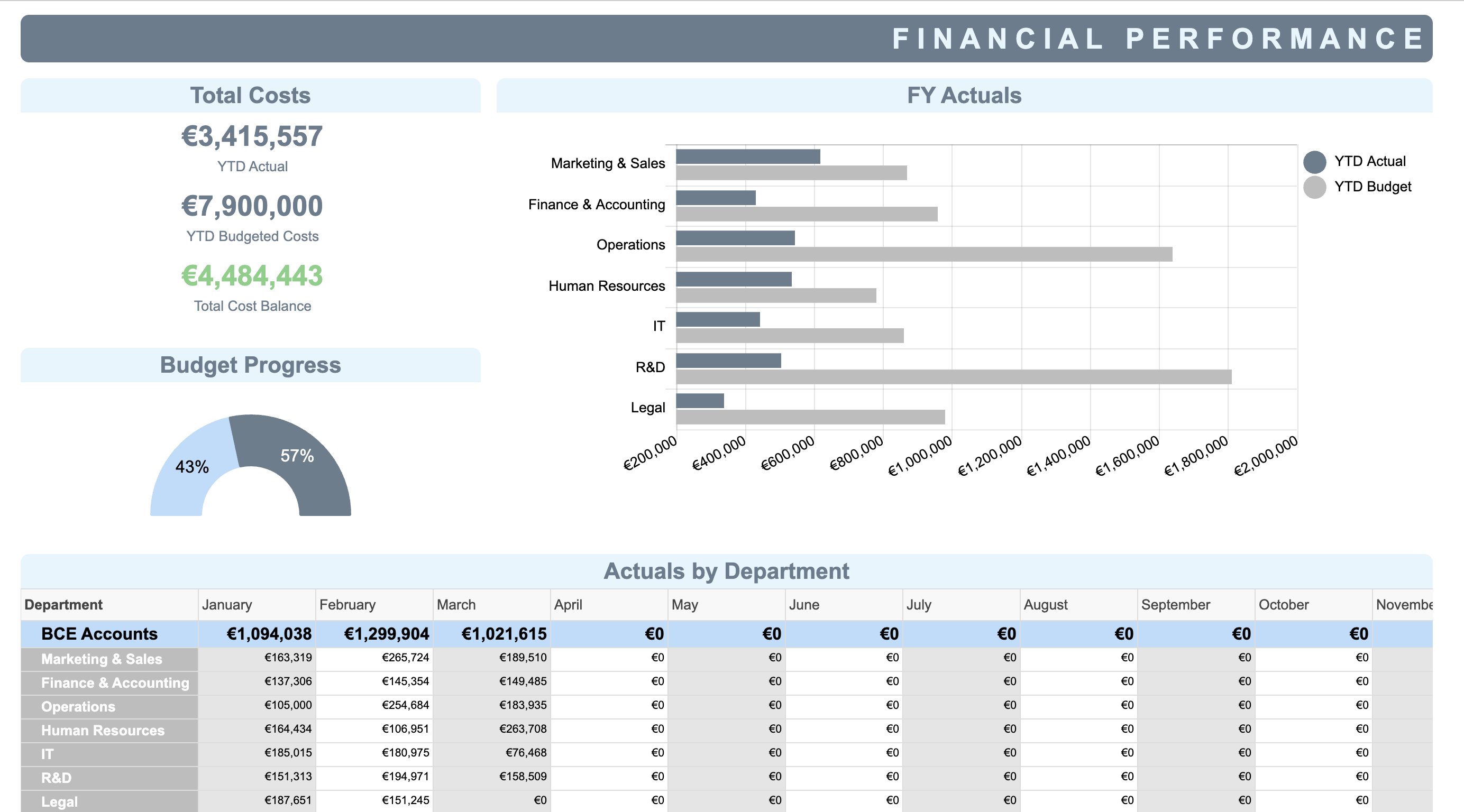Click the Marketing & Sales YTD Actual bar
1464x812 pixels.
(x=747, y=156)
